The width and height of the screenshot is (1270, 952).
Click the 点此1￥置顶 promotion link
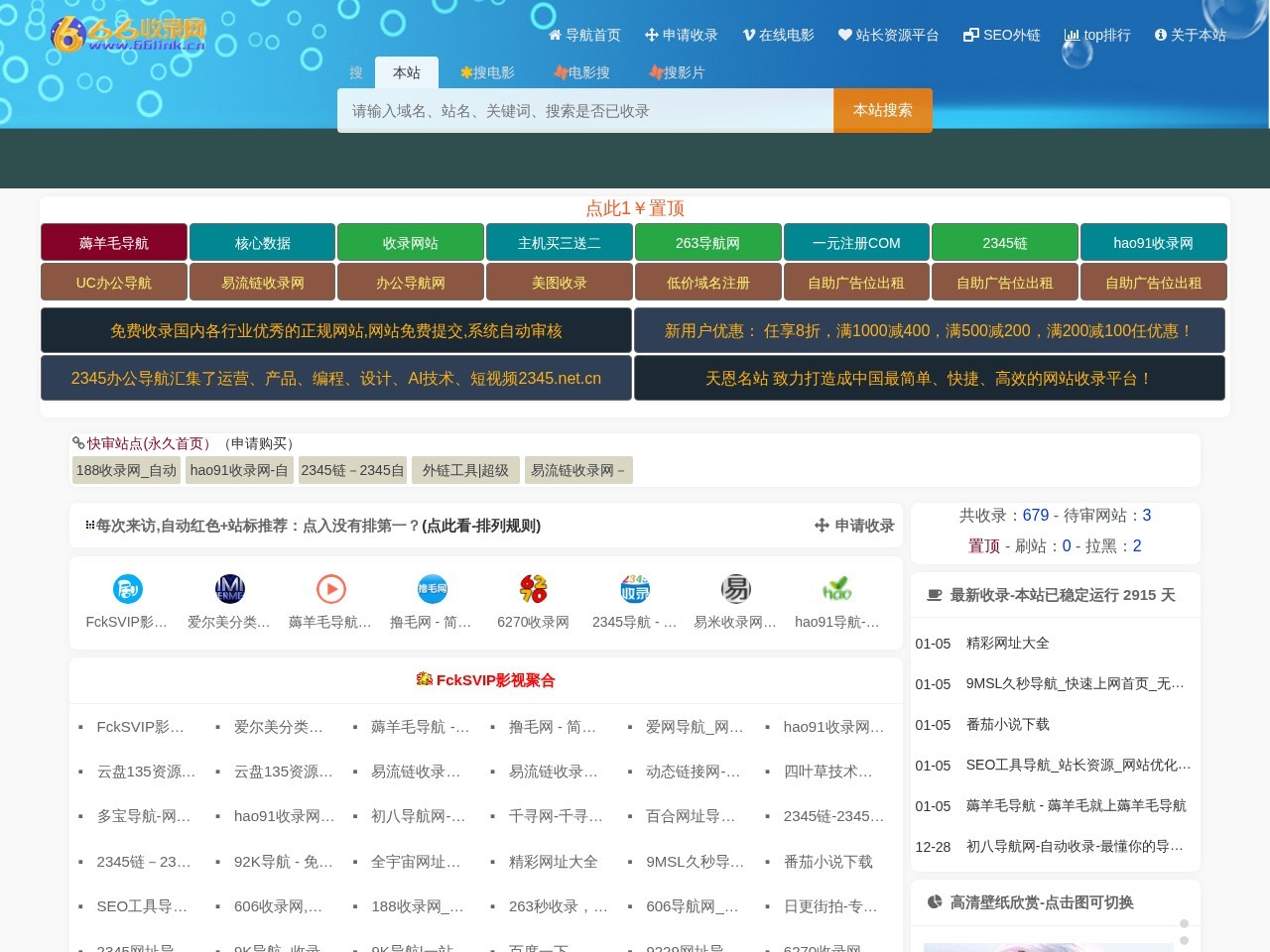pyautogui.click(x=636, y=208)
